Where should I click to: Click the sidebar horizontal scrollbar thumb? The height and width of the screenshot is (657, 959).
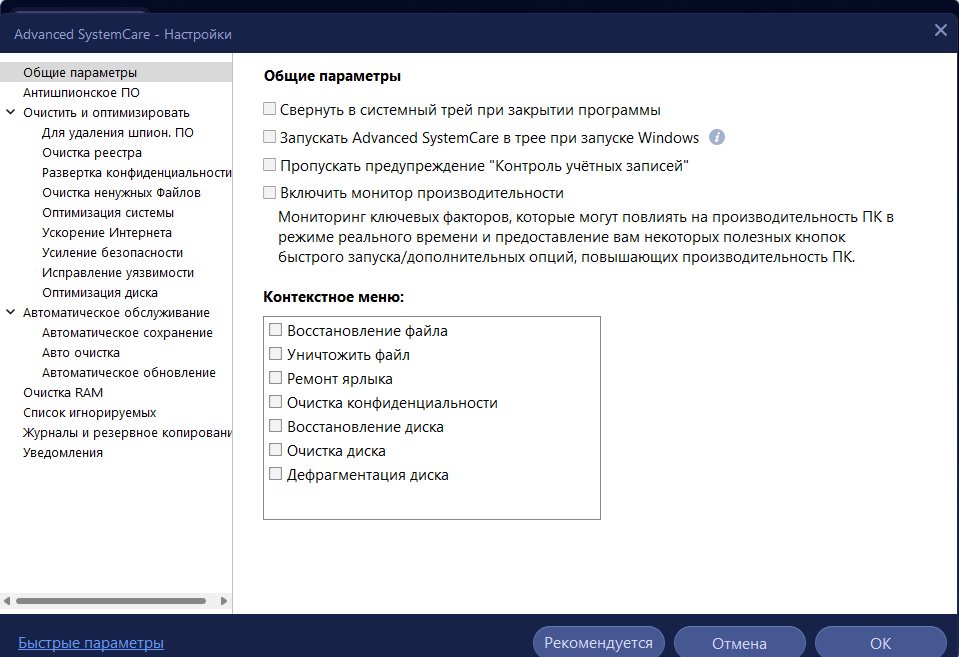click(x=111, y=601)
